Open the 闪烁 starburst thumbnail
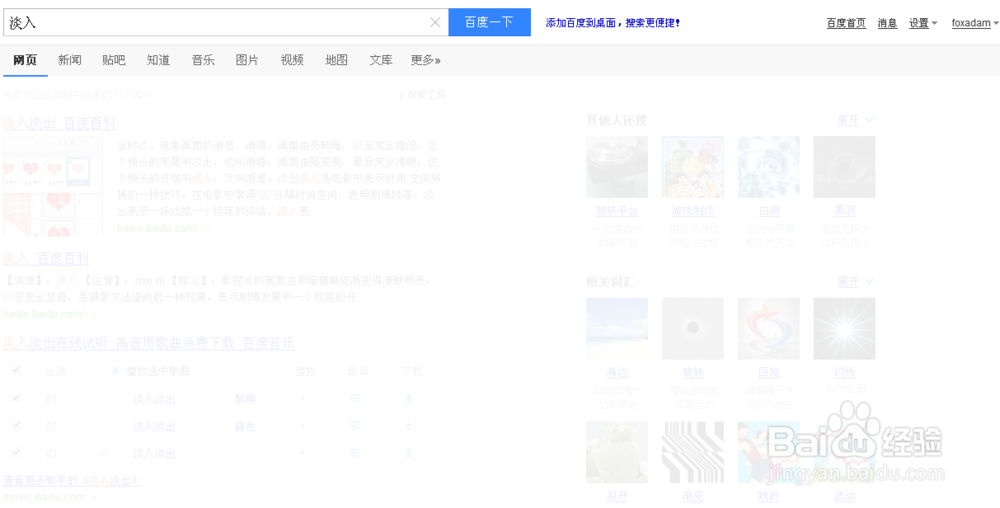Screen dimensions: 1000x508 click(844, 328)
